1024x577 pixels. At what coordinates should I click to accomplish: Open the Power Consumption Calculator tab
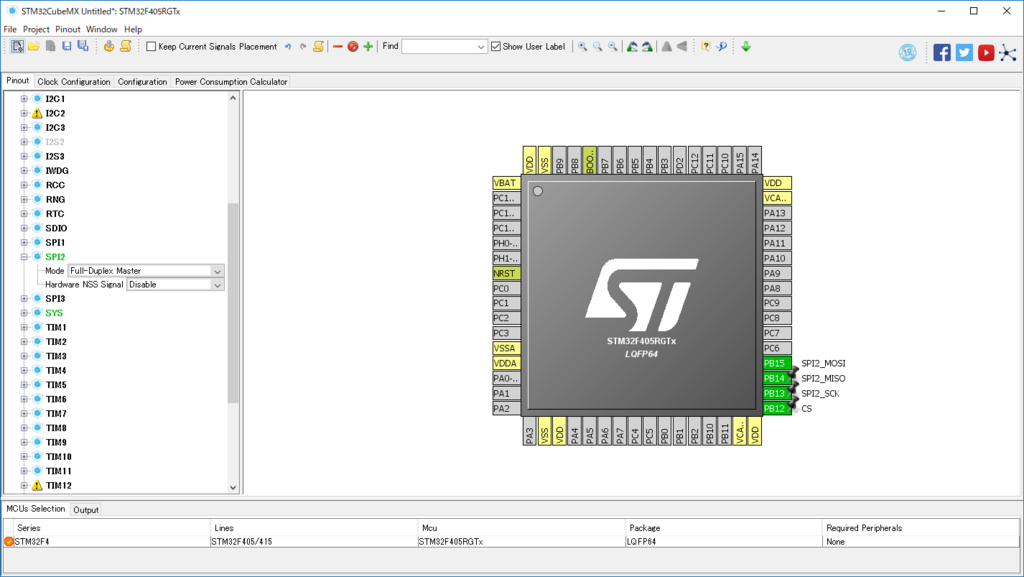[231, 82]
